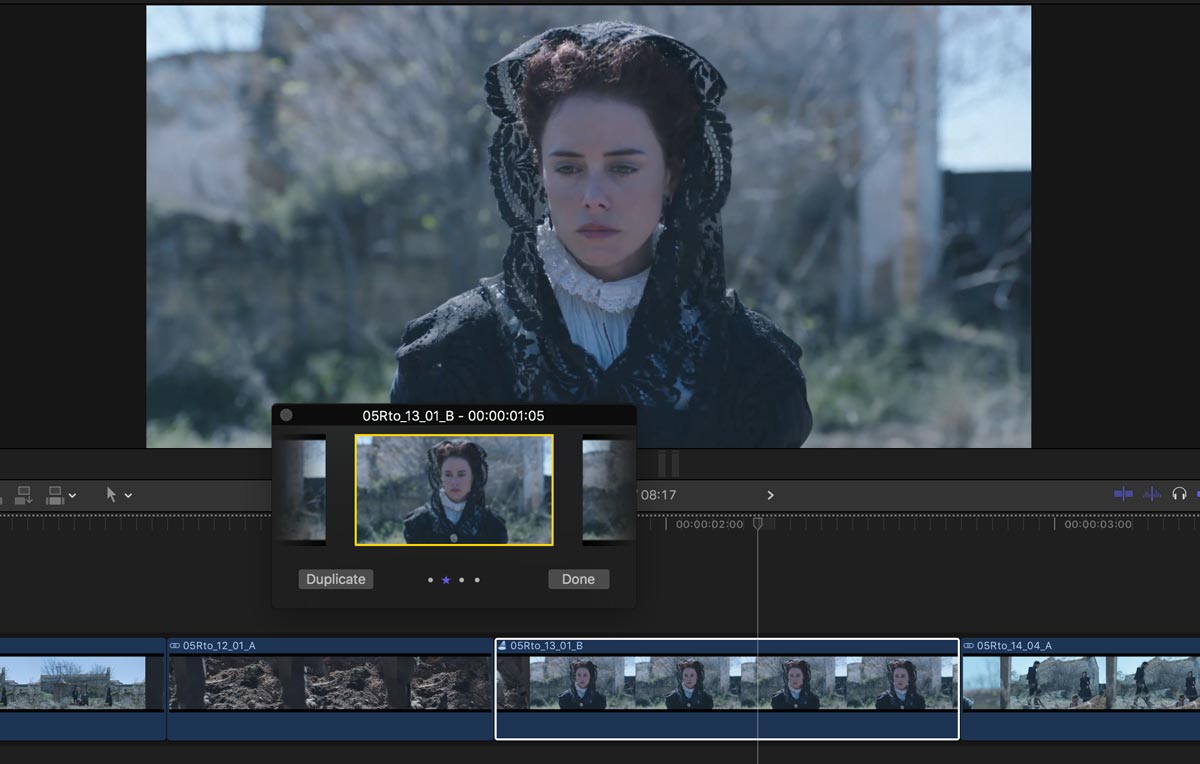
Task: Select the third audition indicator dot
Action: (x=461, y=580)
